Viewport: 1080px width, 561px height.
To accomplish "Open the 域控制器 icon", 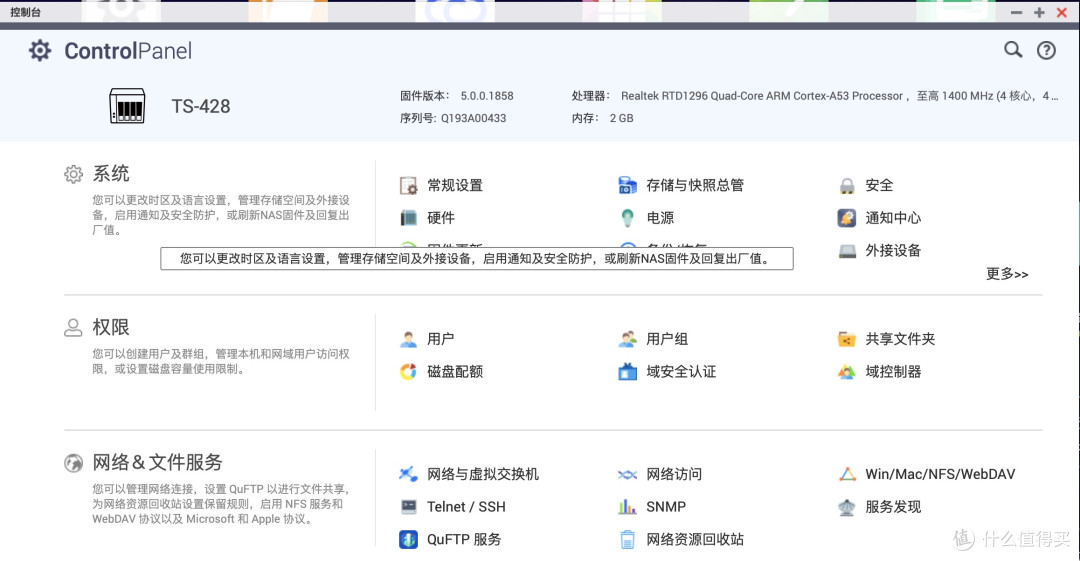I will click(x=847, y=371).
